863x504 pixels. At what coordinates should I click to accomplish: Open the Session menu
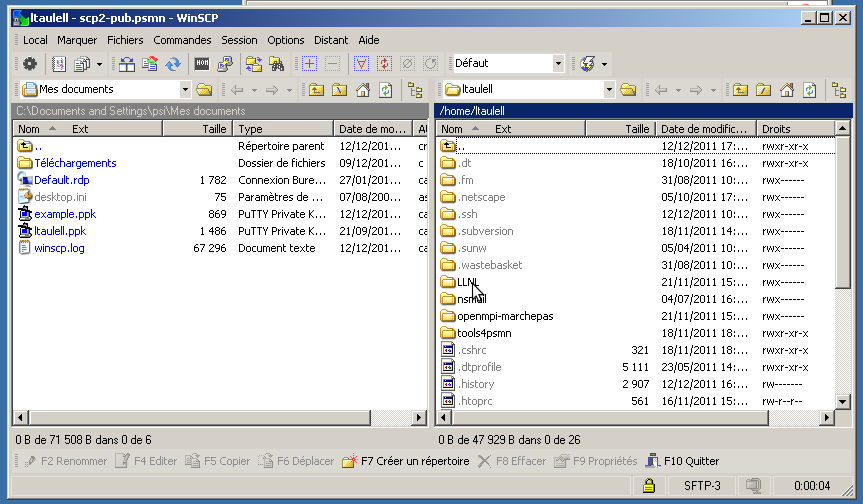[x=239, y=40]
